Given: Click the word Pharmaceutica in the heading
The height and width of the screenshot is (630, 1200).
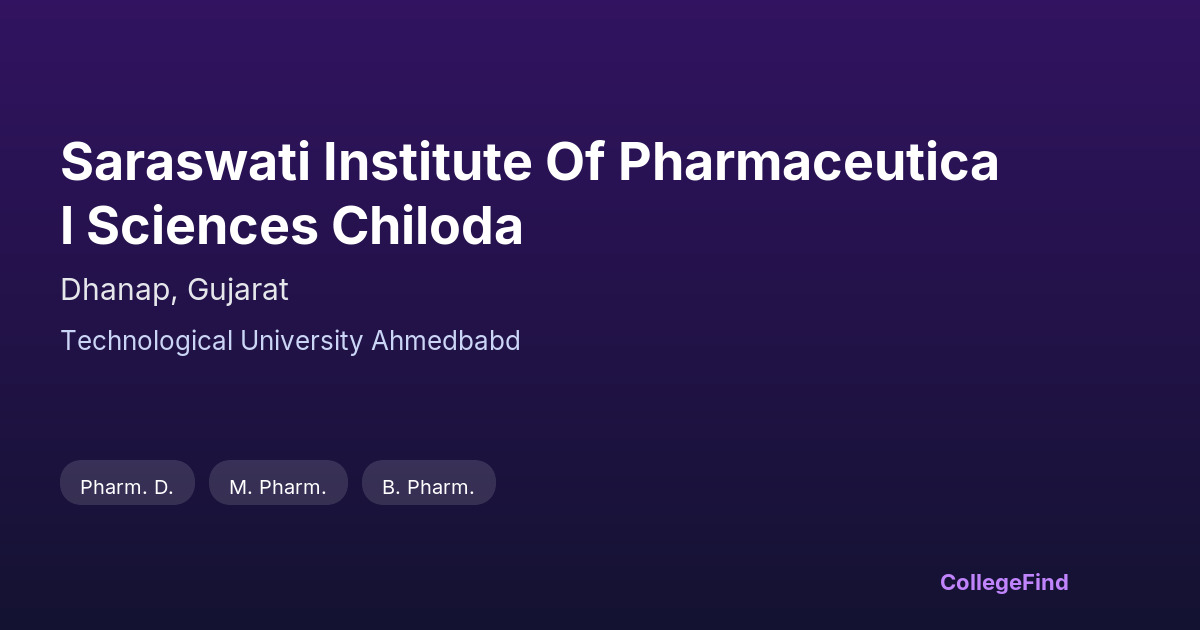Looking at the screenshot, I should click(808, 162).
